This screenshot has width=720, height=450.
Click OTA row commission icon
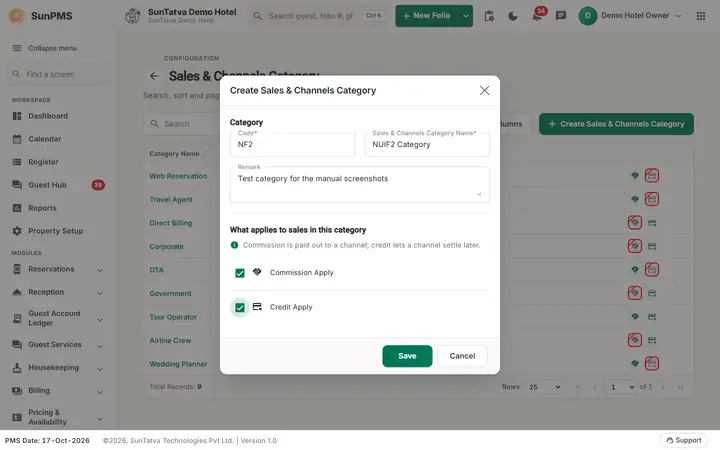[x=635, y=270]
